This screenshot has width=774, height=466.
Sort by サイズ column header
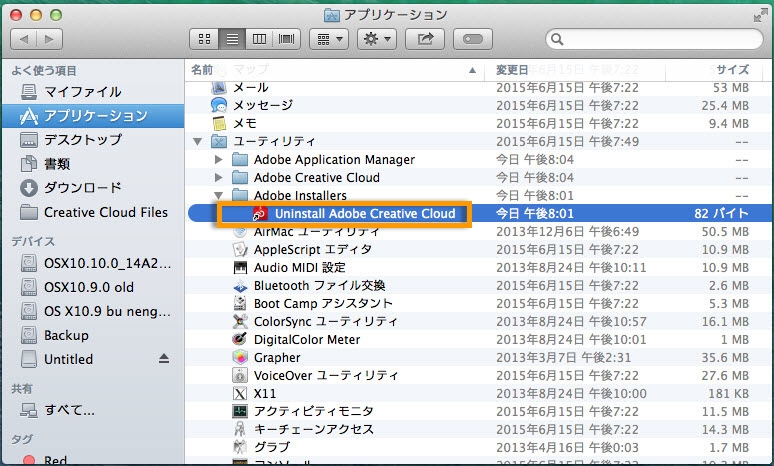tap(713, 70)
